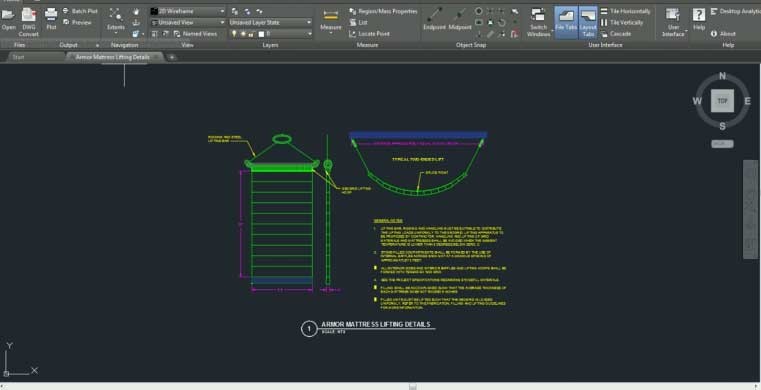Click the plus new tab button
This screenshot has width=761, height=390.
click(171, 57)
